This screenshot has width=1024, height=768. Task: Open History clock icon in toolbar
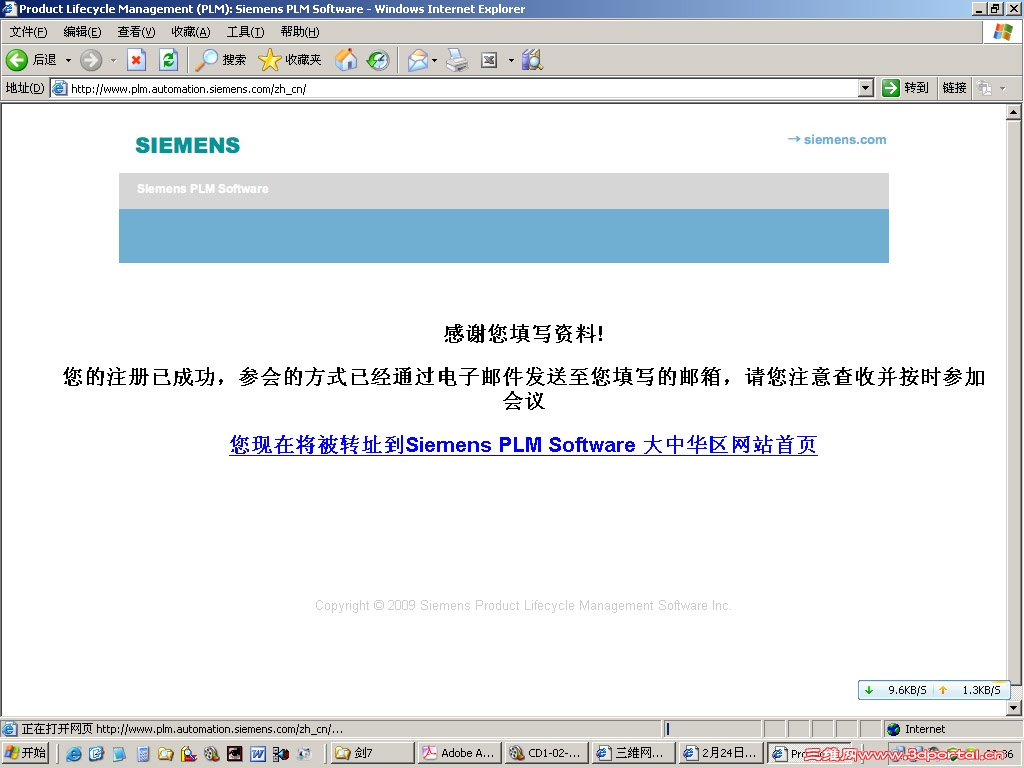(378, 60)
